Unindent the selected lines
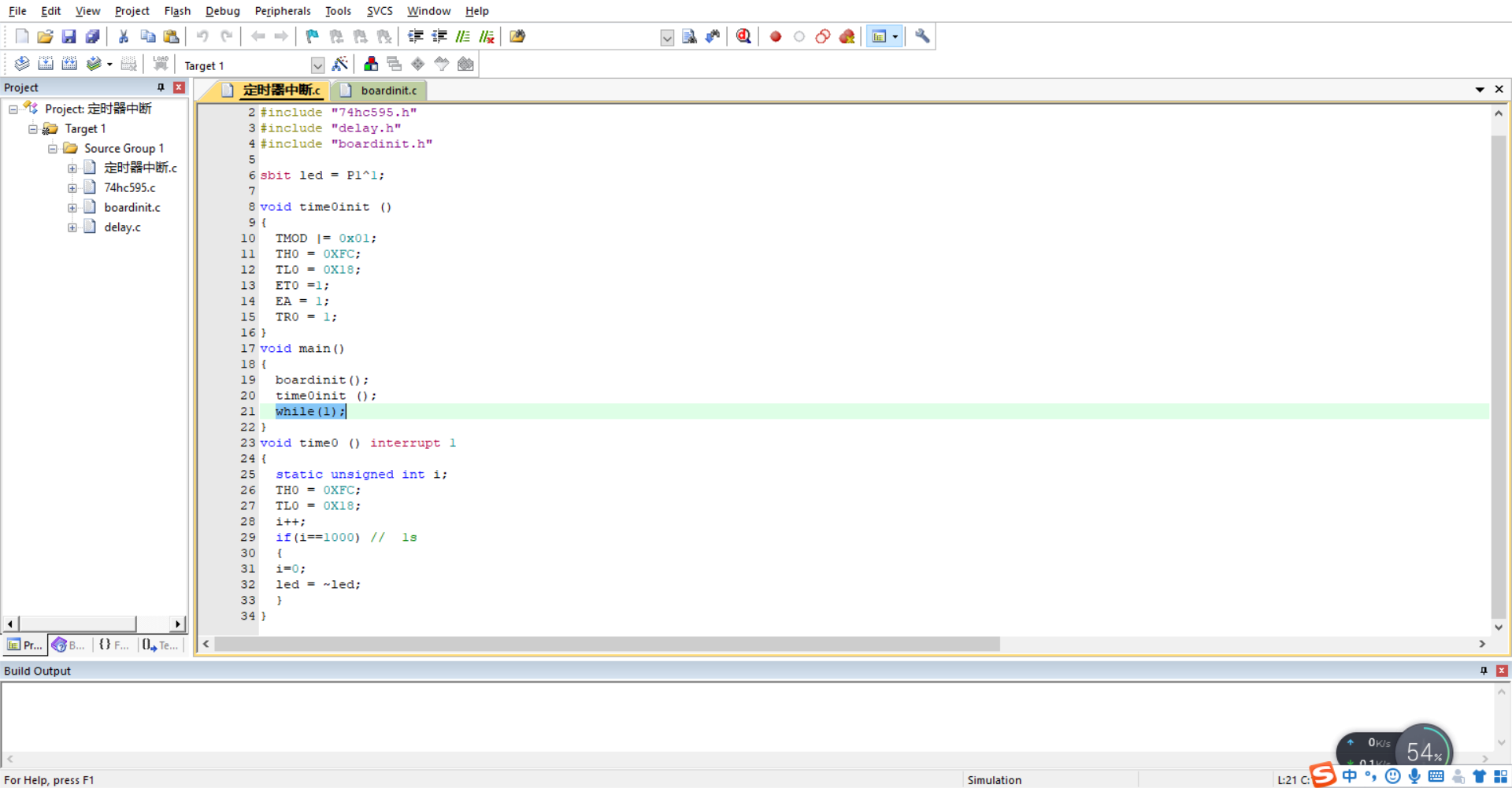 (x=439, y=36)
